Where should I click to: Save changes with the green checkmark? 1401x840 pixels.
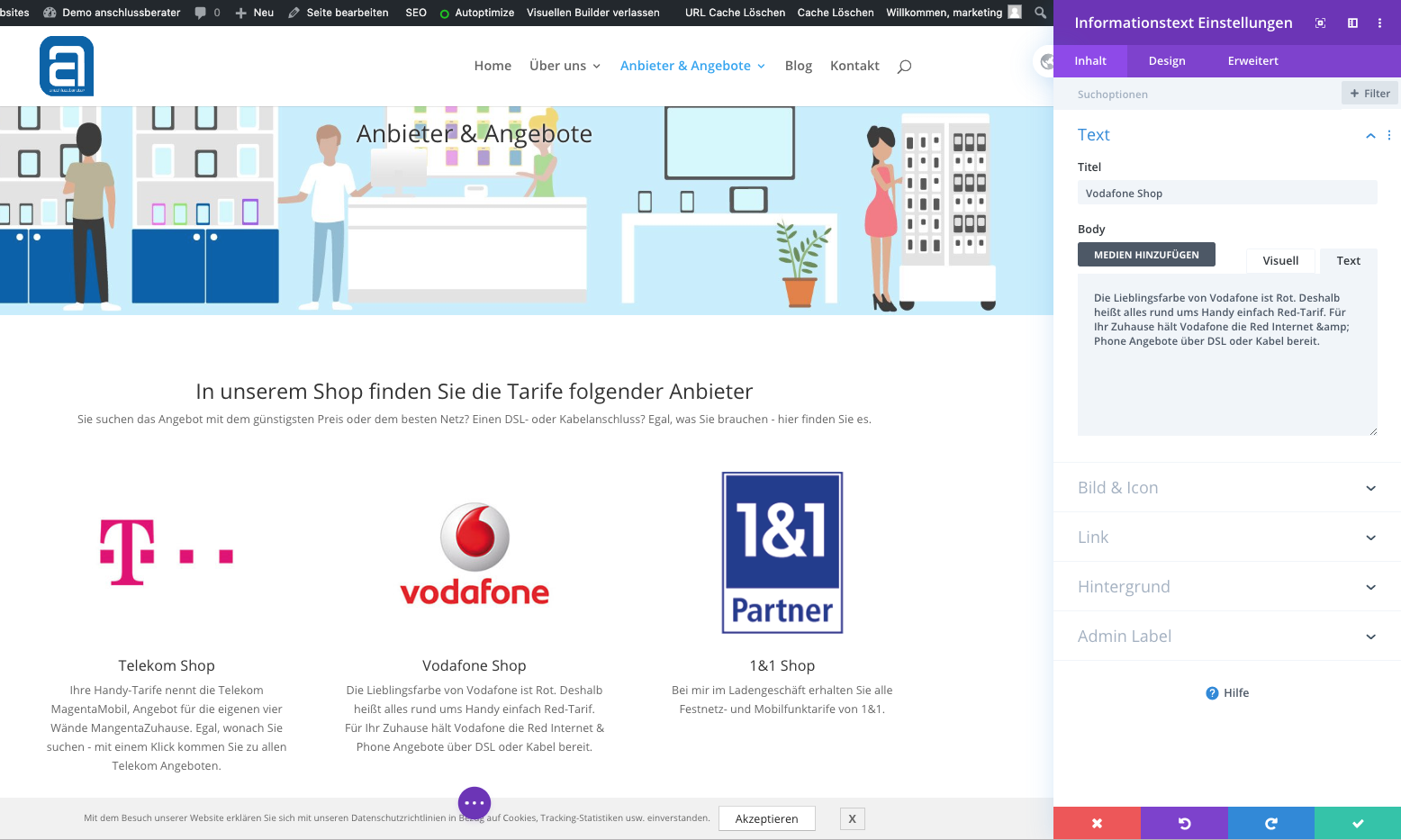coord(1358,823)
